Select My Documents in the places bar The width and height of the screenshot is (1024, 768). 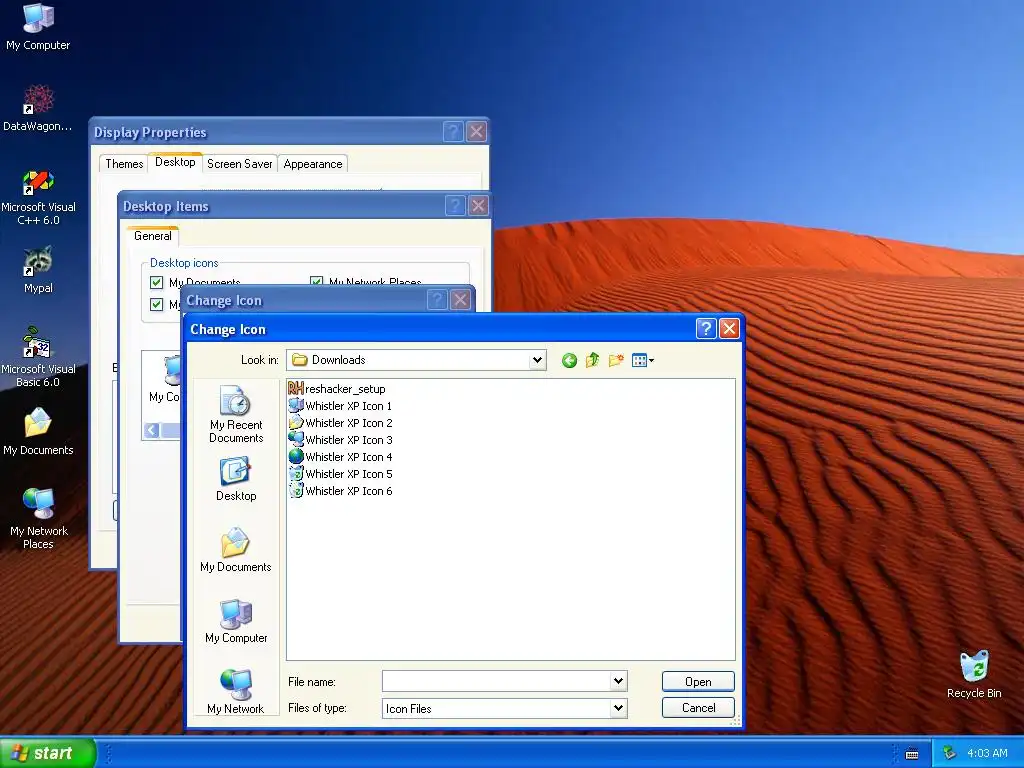point(236,550)
